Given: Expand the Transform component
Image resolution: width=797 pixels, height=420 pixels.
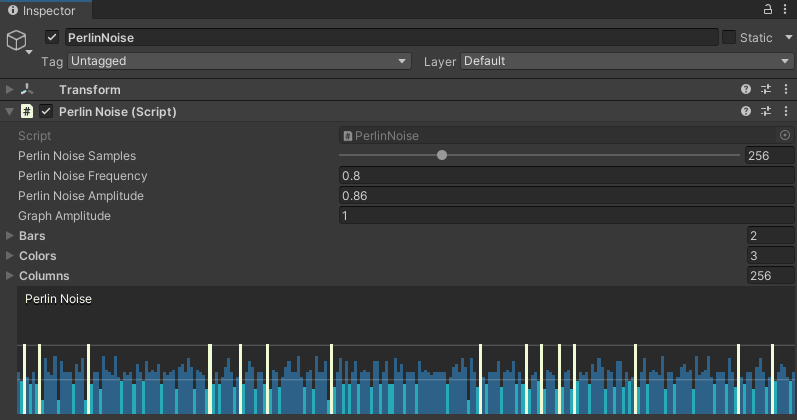Looking at the screenshot, I should [9, 89].
